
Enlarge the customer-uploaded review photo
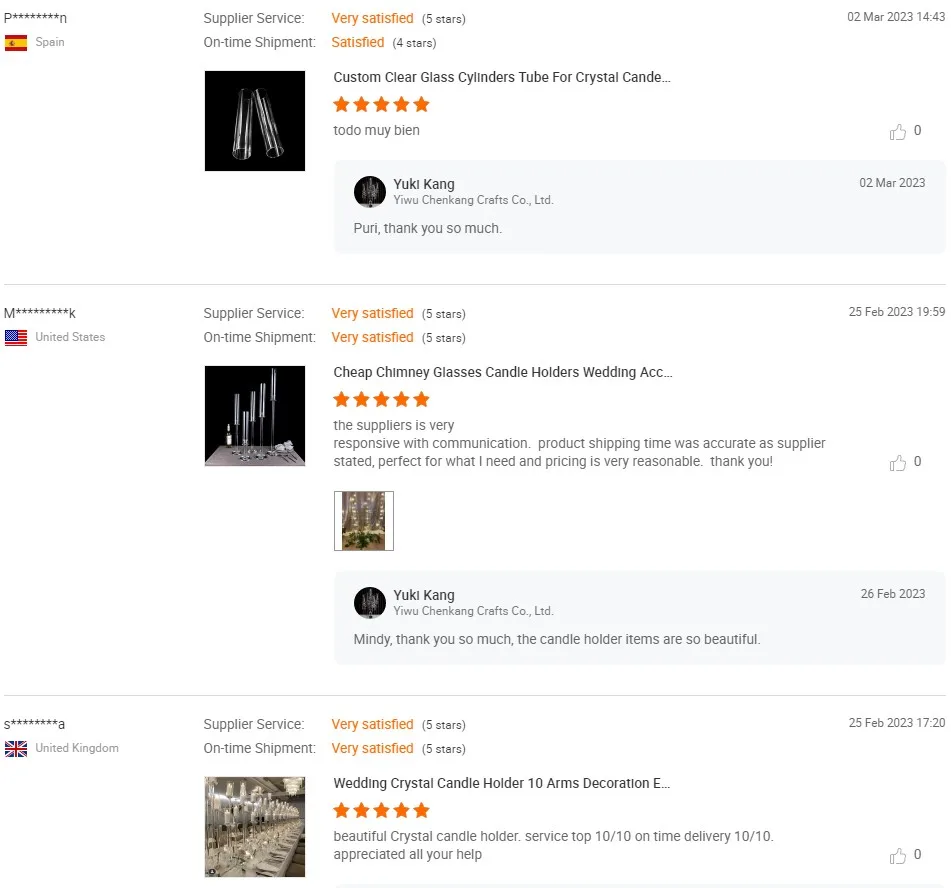click(x=364, y=521)
